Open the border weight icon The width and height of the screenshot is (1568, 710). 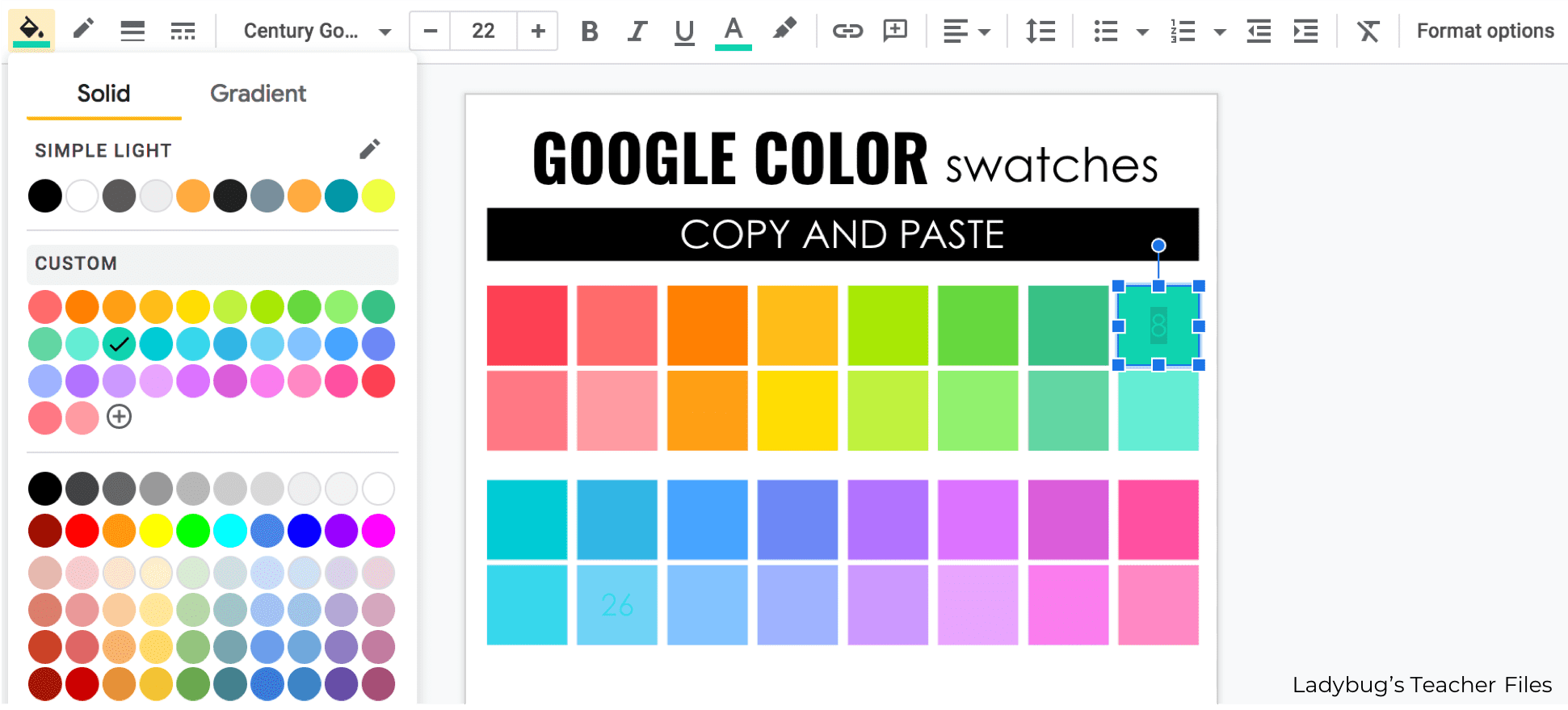(x=132, y=32)
